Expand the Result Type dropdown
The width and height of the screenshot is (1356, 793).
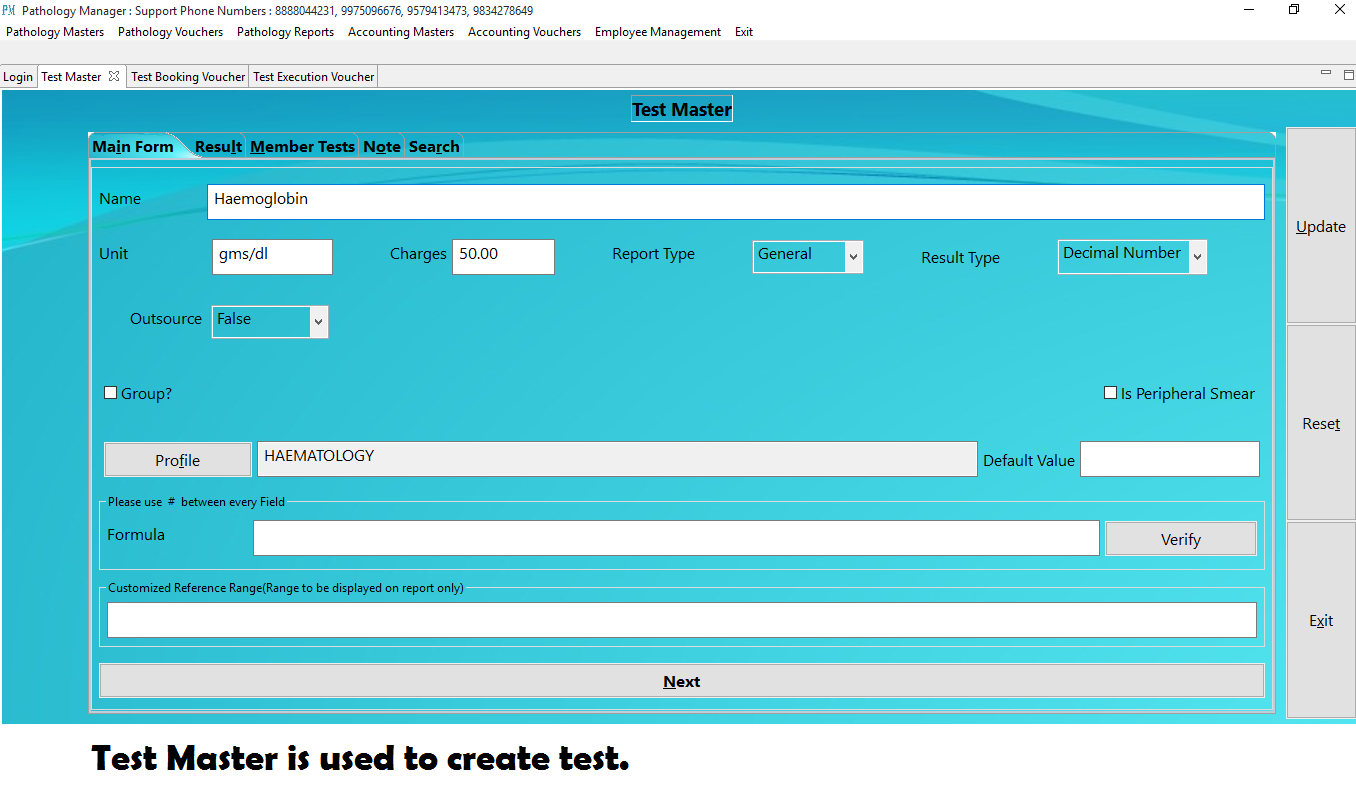pyautogui.click(x=1197, y=257)
